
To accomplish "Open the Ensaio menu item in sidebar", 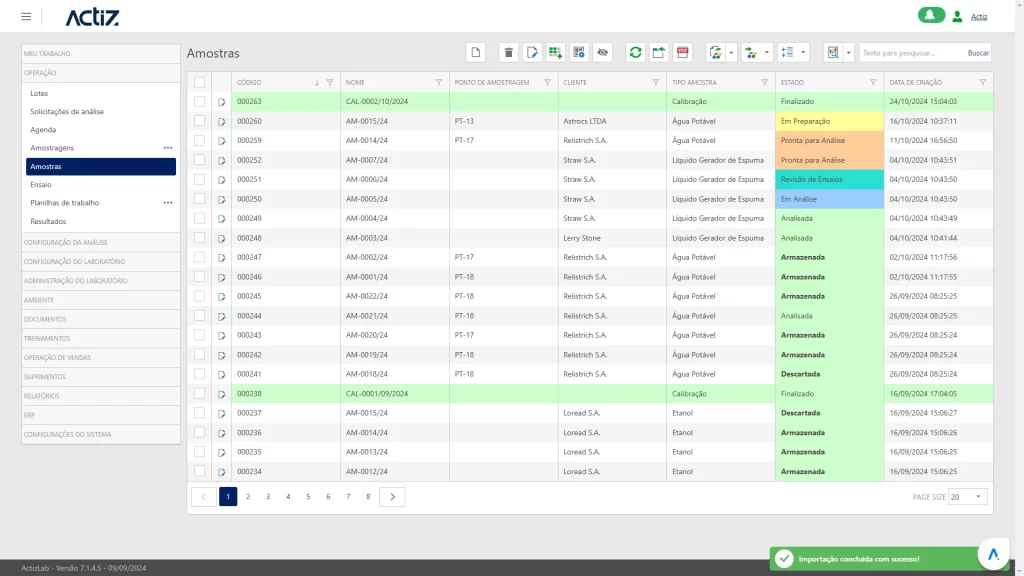I will coord(41,184).
